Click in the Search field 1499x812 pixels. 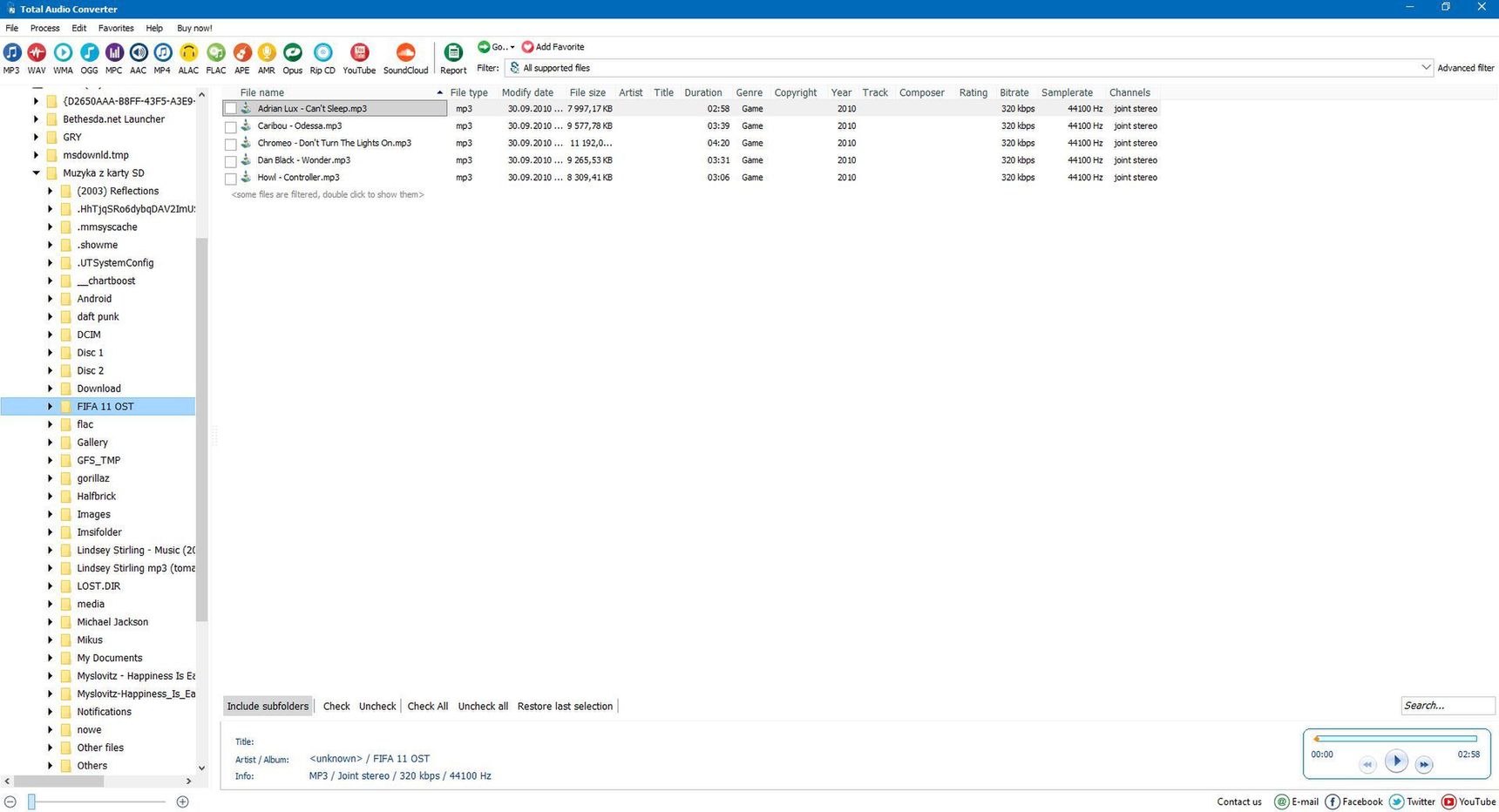(x=1448, y=706)
